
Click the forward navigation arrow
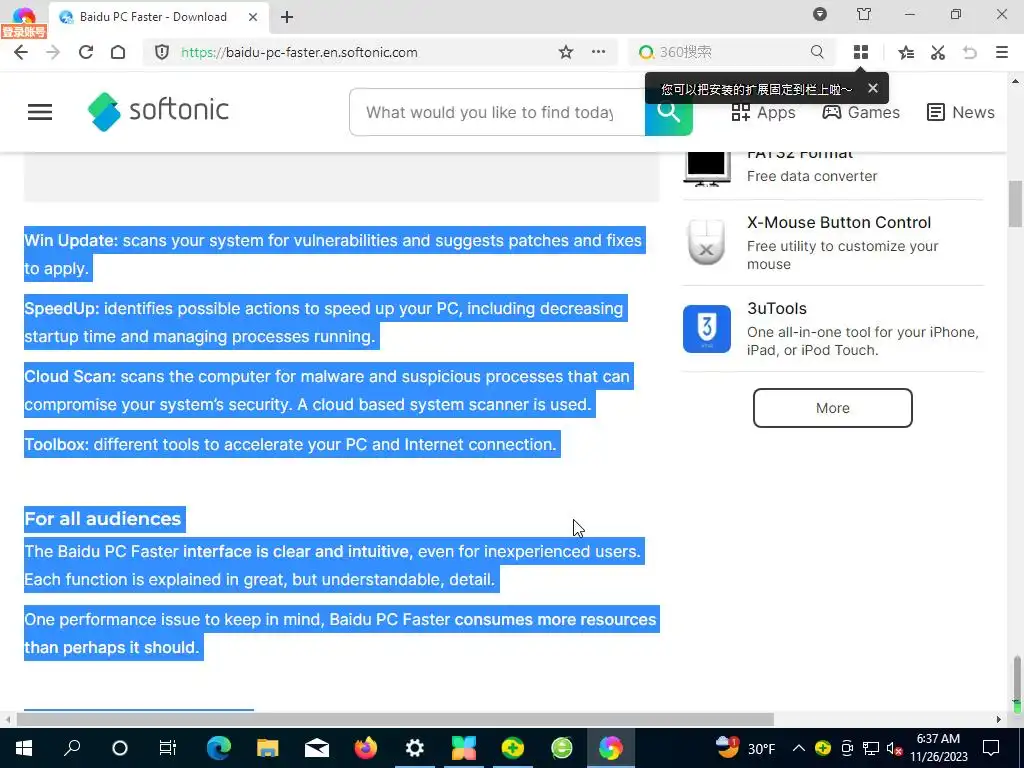(x=53, y=52)
